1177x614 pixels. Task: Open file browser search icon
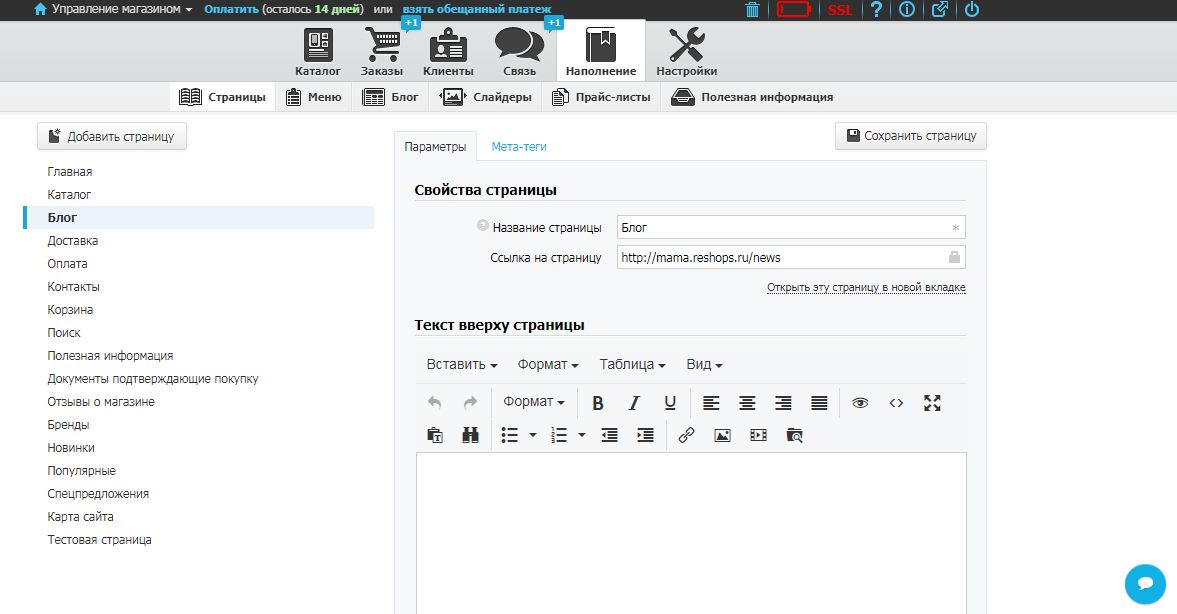tap(794, 435)
